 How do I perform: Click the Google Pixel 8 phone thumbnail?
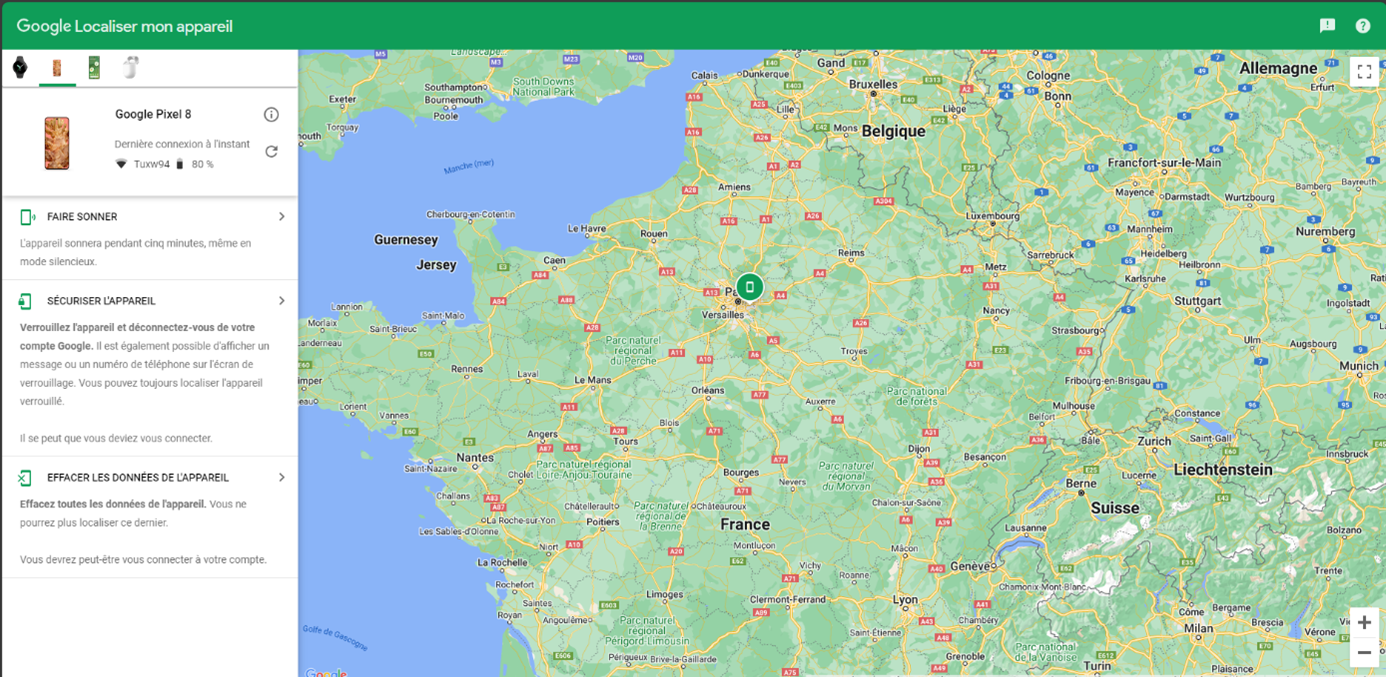point(57,143)
